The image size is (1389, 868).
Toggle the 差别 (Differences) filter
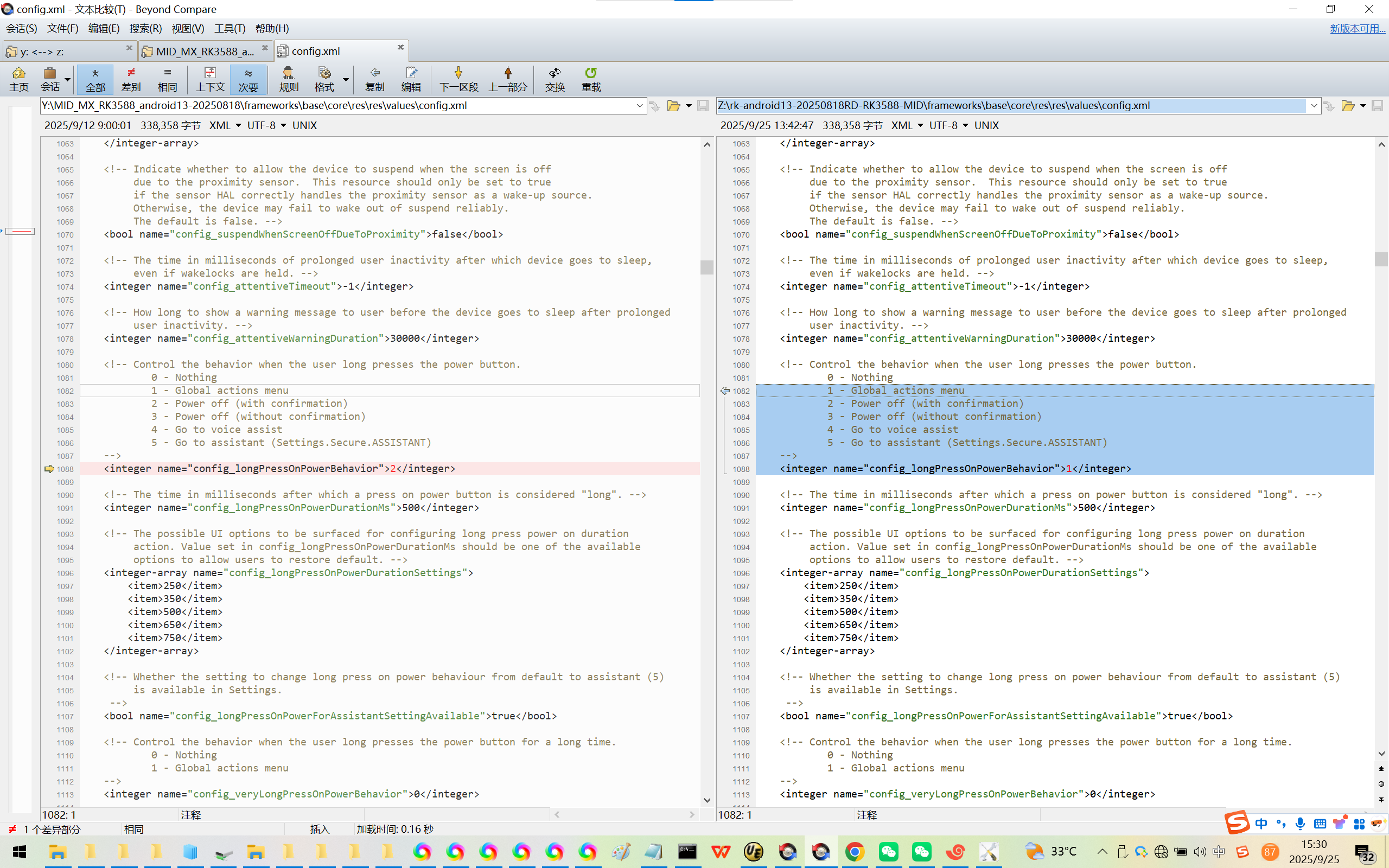(131, 79)
